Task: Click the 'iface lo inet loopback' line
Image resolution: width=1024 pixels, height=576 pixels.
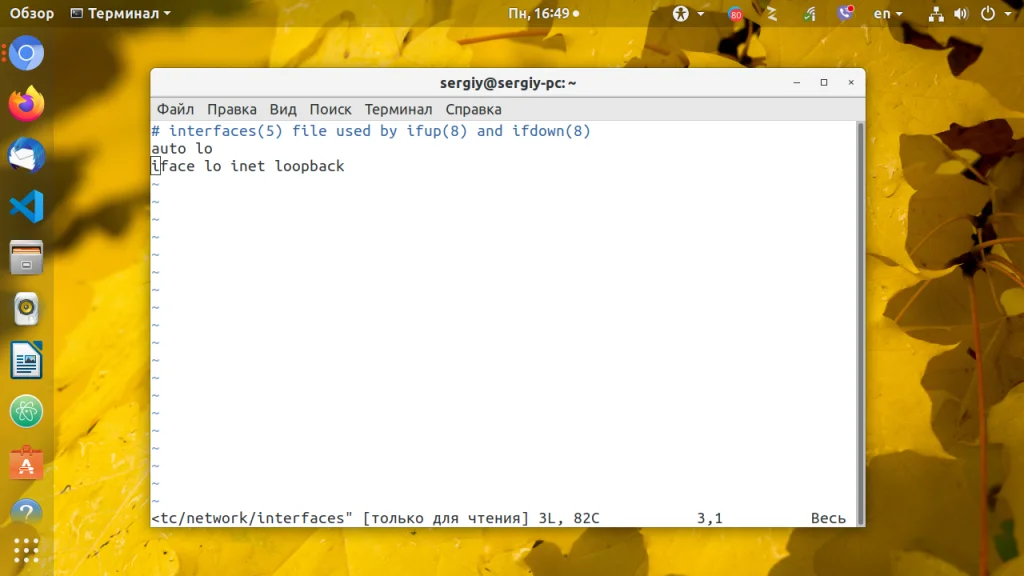Action: click(x=248, y=166)
